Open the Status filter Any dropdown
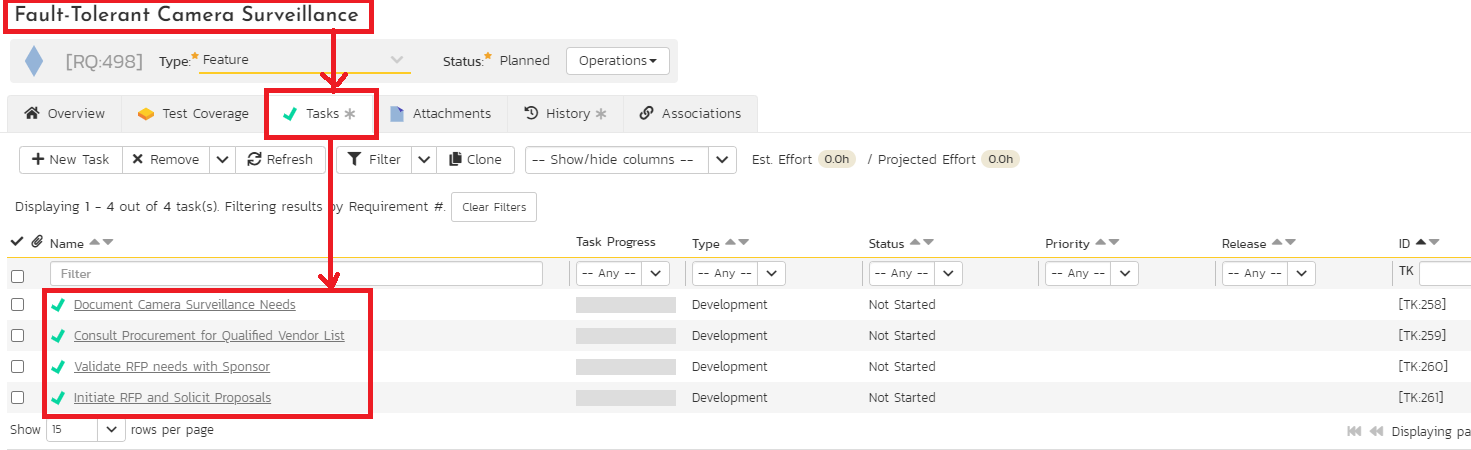 pyautogui.click(x=915, y=274)
